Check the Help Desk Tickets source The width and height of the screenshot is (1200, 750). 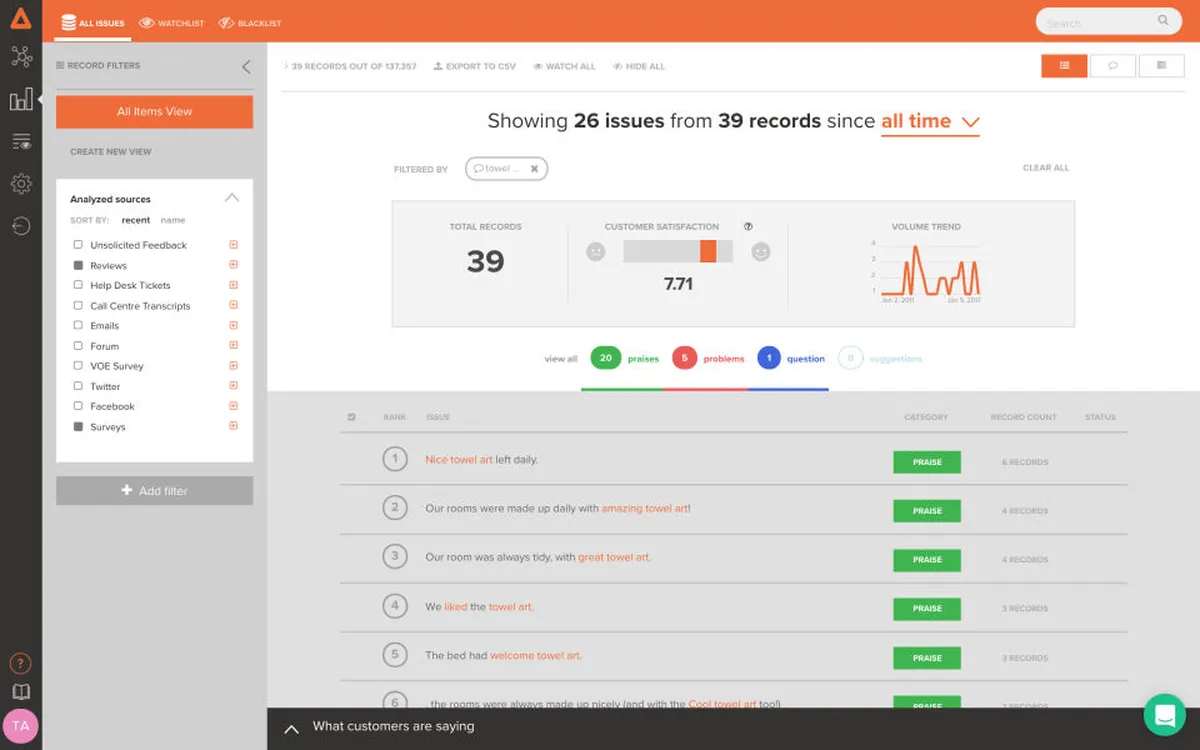coord(78,285)
